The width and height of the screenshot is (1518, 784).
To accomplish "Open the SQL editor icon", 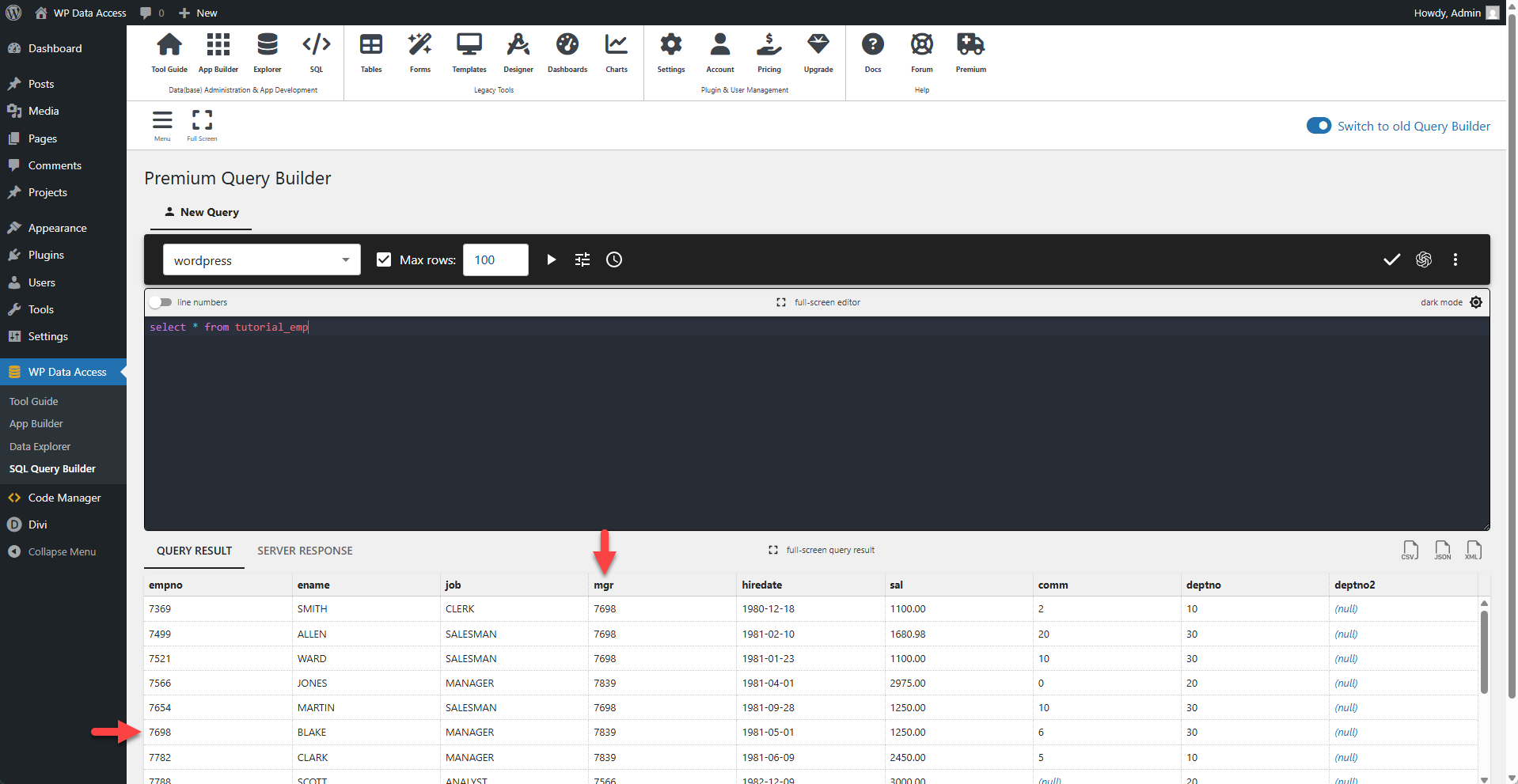I will (x=316, y=51).
